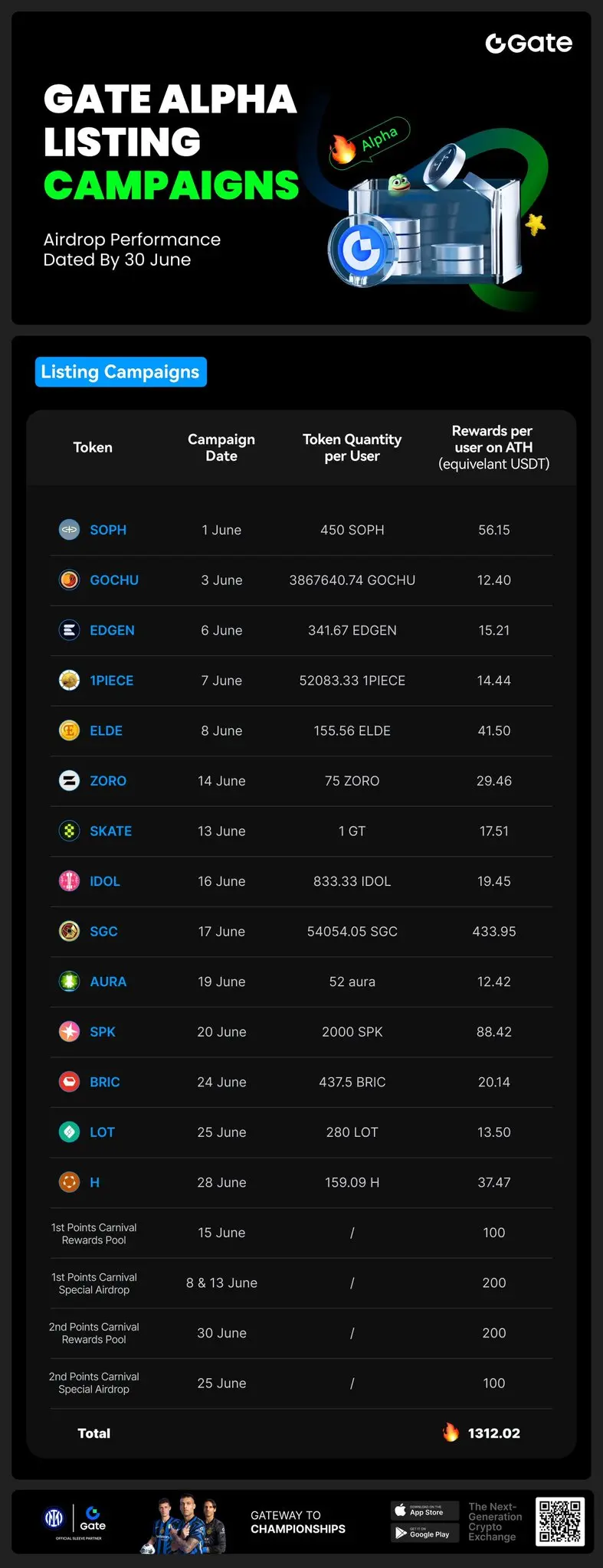
Task: Click the SPK token icon
Action: click(70, 1031)
